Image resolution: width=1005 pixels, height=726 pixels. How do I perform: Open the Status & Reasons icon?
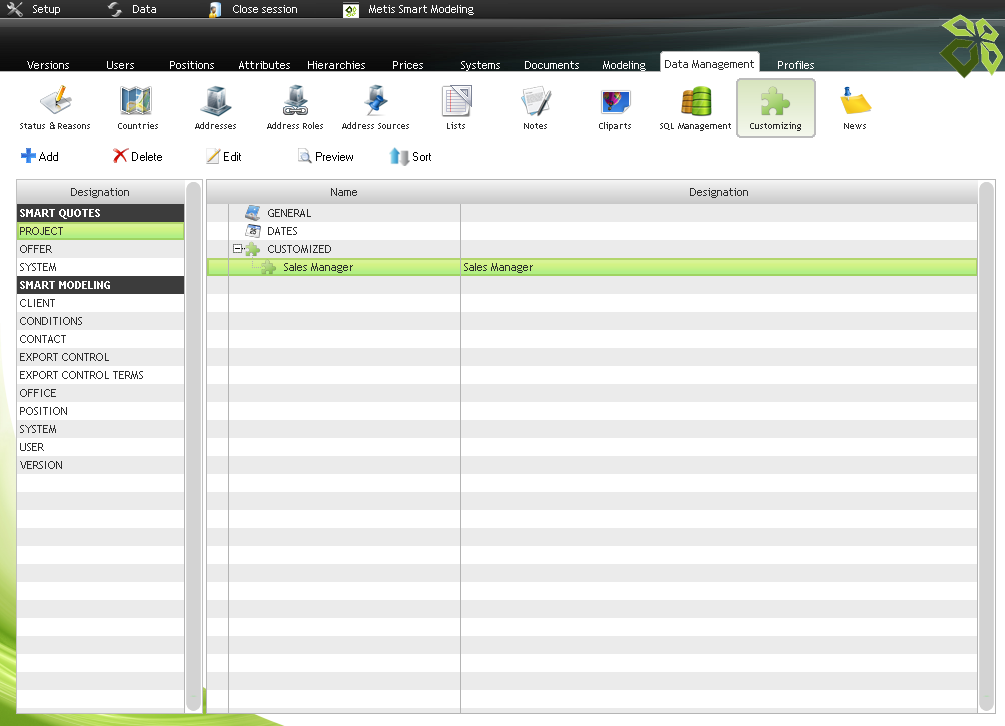click(55, 103)
